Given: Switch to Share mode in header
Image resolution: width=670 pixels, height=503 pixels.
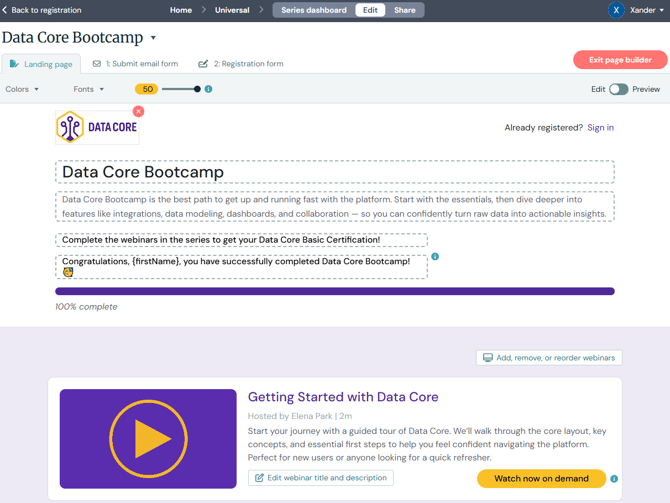Looking at the screenshot, I should pyautogui.click(x=405, y=10).
